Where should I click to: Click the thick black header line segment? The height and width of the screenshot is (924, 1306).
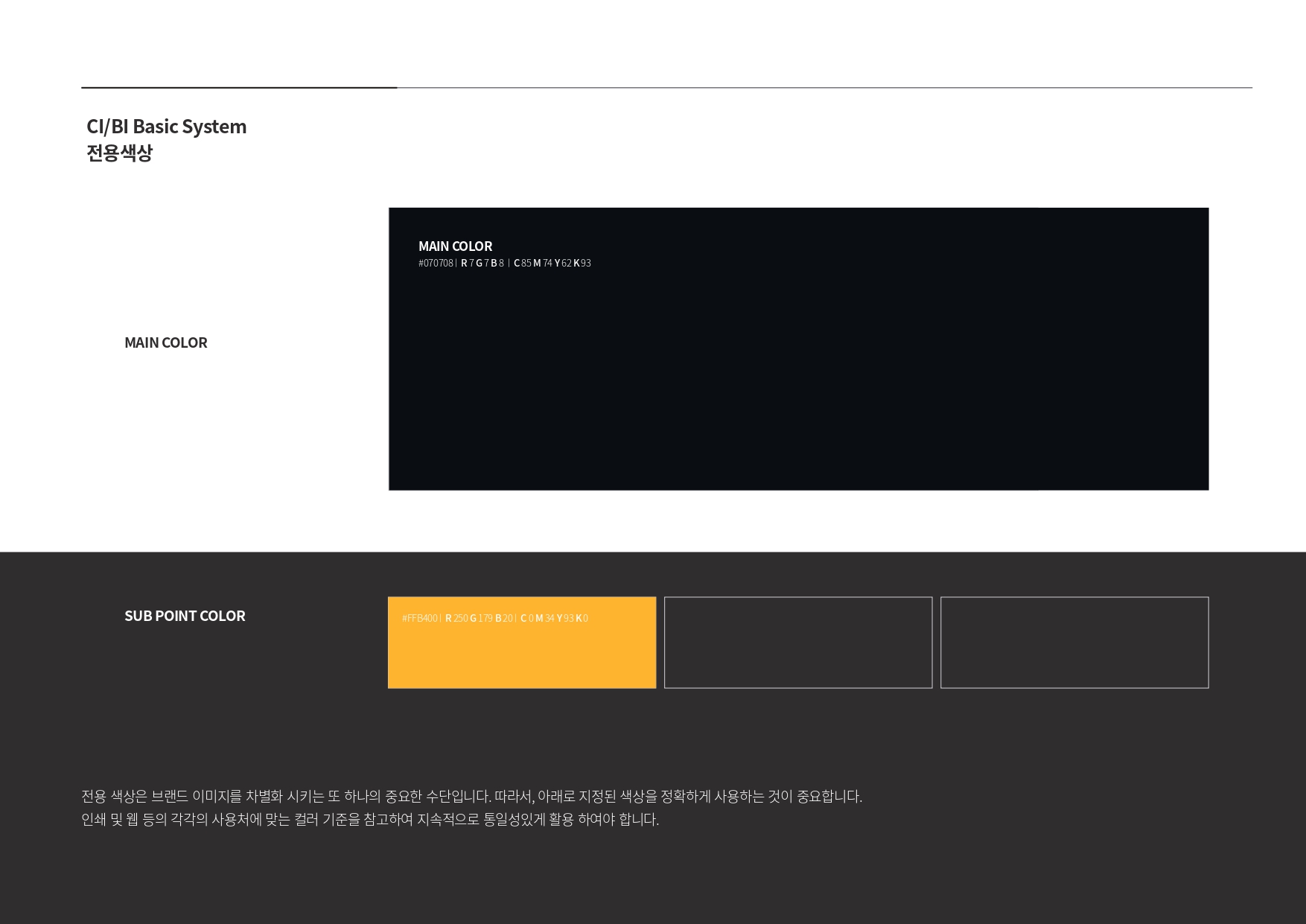point(238,87)
